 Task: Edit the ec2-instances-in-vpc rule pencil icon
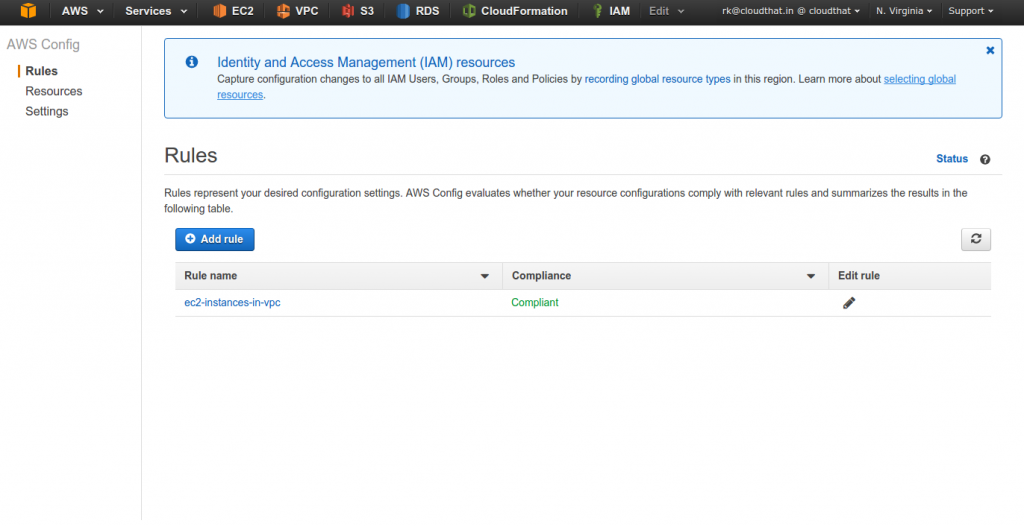pyautogui.click(x=848, y=303)
